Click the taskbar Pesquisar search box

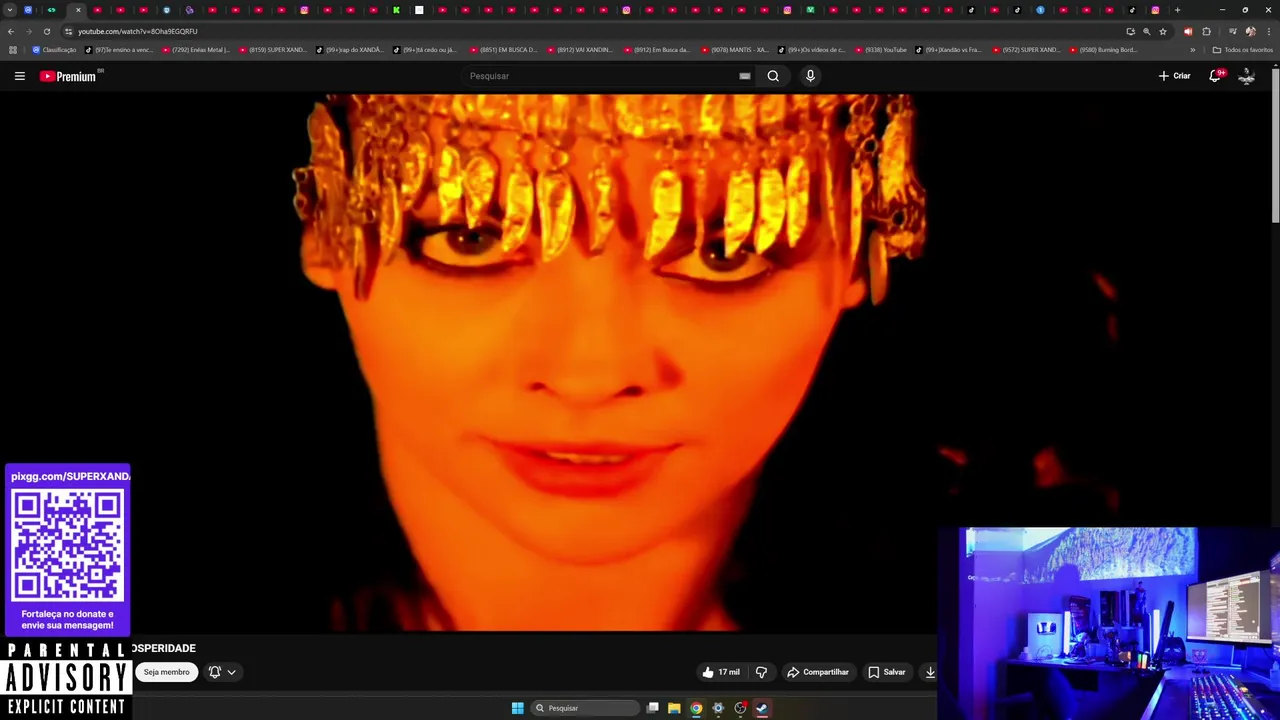(x=586, y=708)
